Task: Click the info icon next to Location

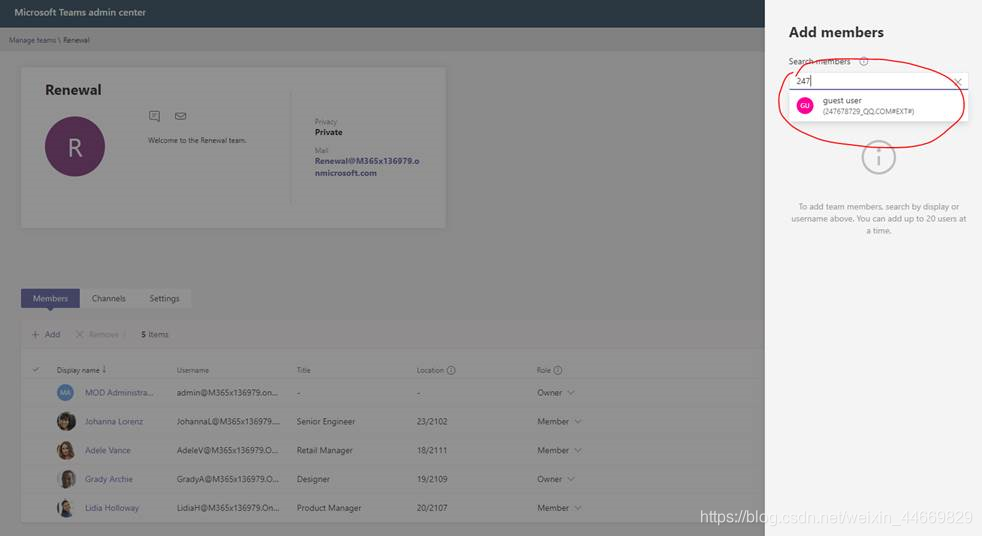Action: point(451,370)
